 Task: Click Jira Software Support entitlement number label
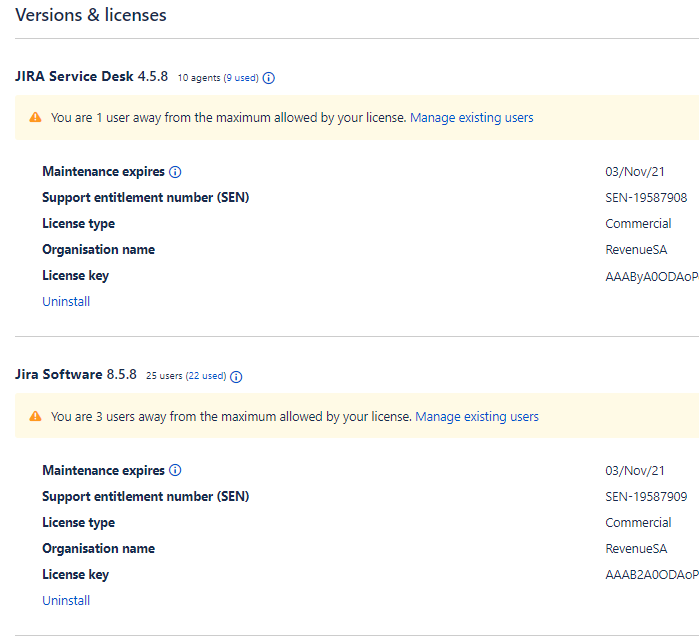point(145,496)
